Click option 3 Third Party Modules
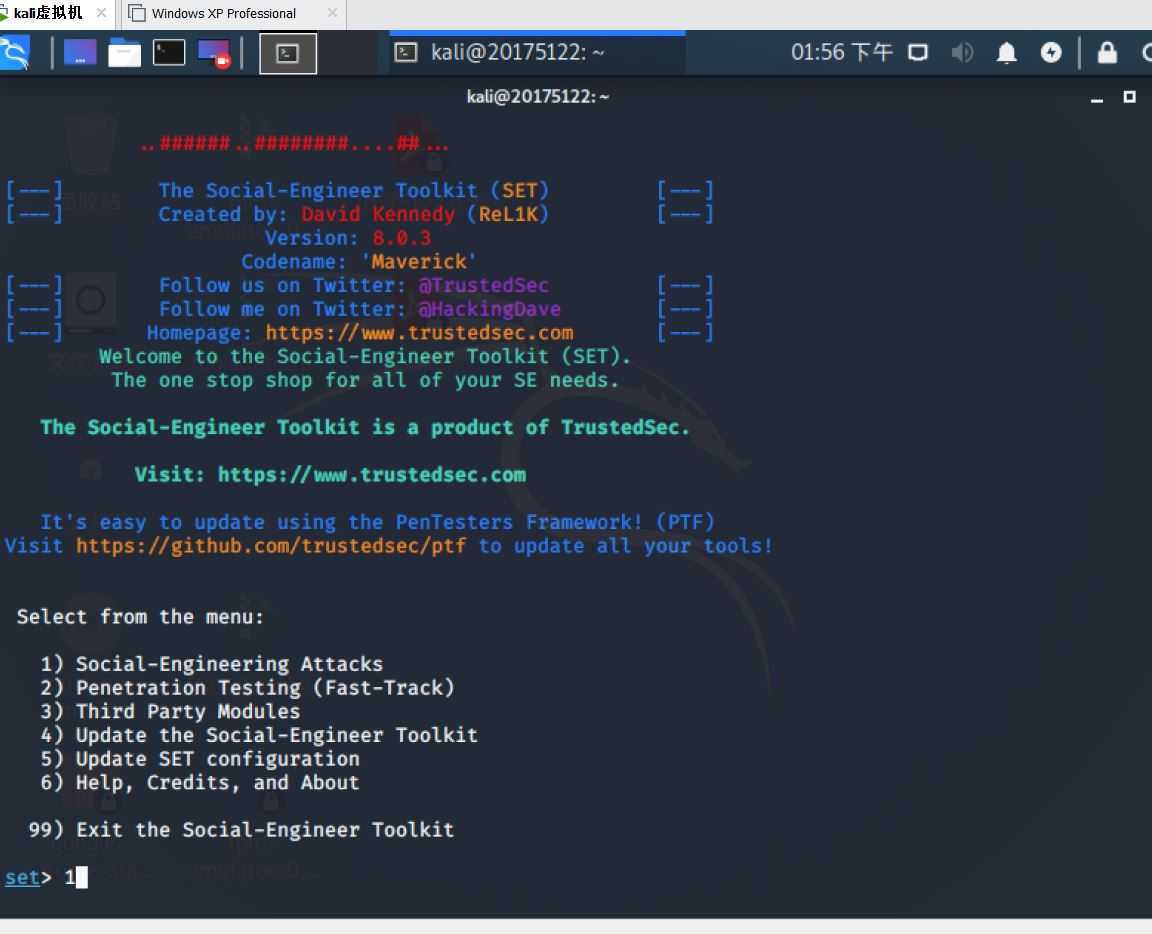Viewport: 1152px width, 934px height. (x=170, y=711)
